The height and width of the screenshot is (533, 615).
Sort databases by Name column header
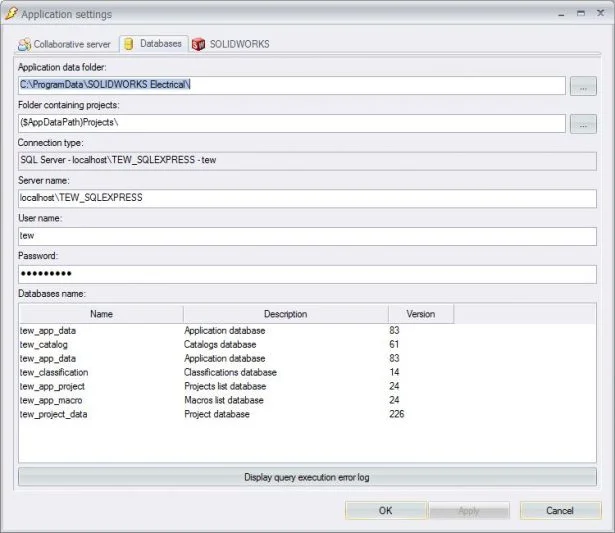click(100, 314)
